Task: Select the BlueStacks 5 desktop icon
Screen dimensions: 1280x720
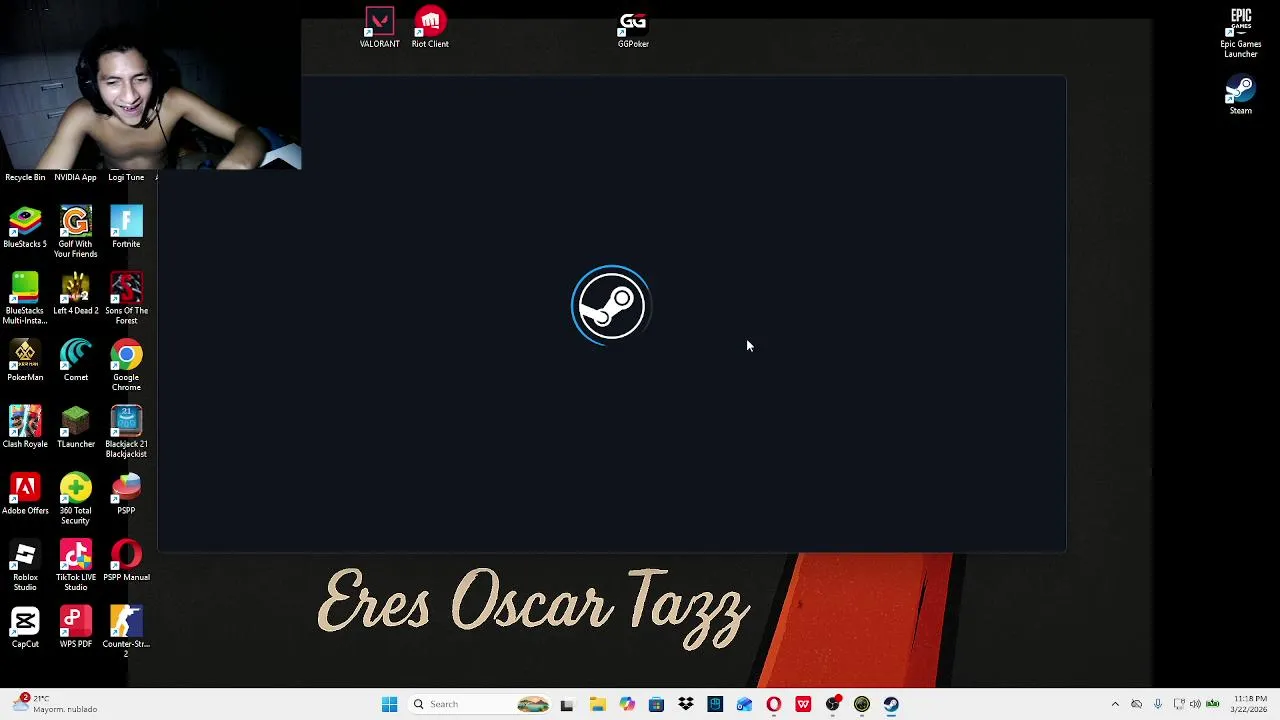Action: coord(25,228)
